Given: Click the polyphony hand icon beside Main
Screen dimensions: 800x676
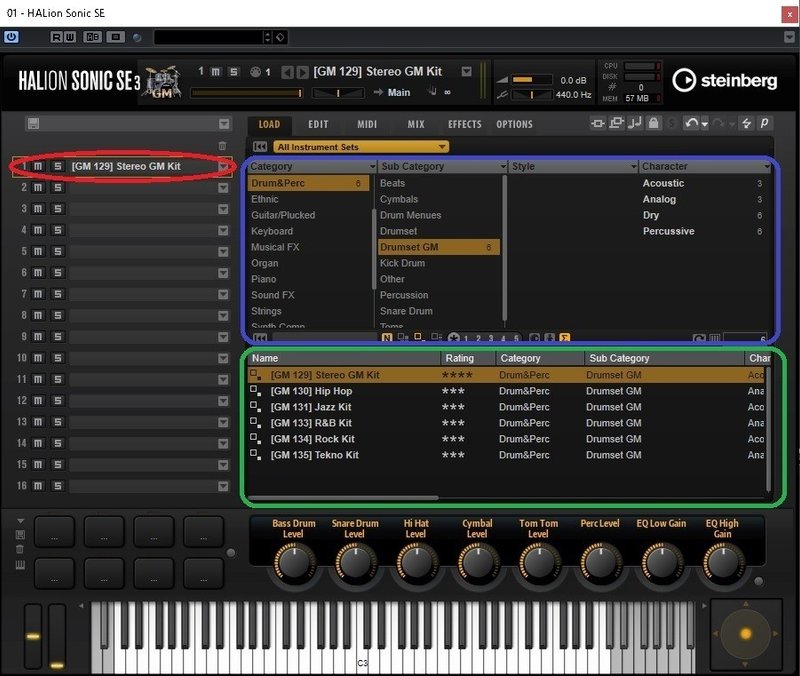Looking at the screenshot, I should coord(432,92).
